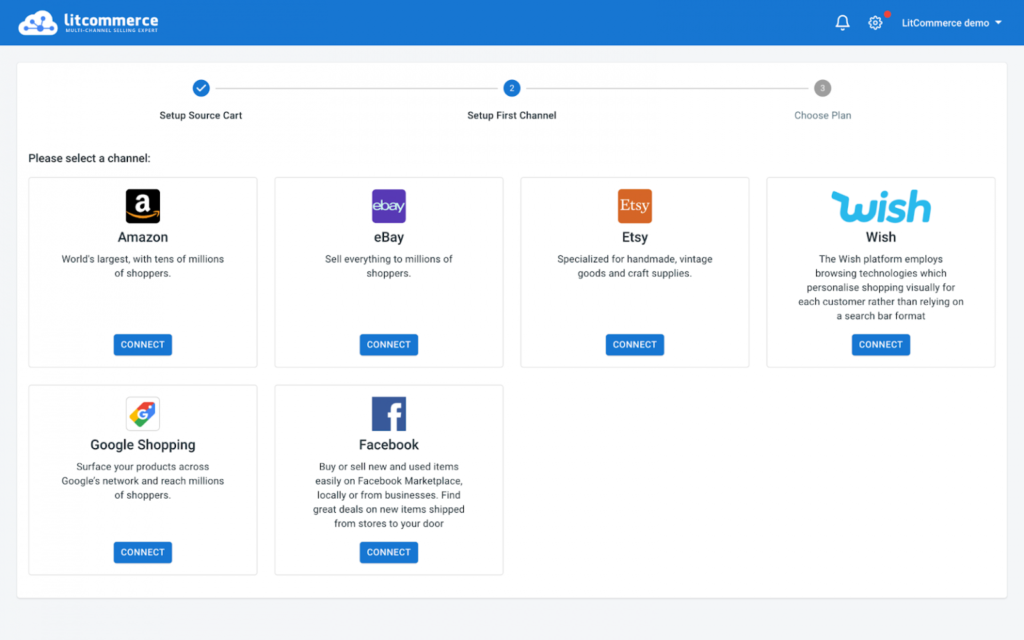Go to Setup Source Cart step
Image resolution: width=1024 pixels, height=640 pixels.
pyautogui.click(x=201, y=89)
